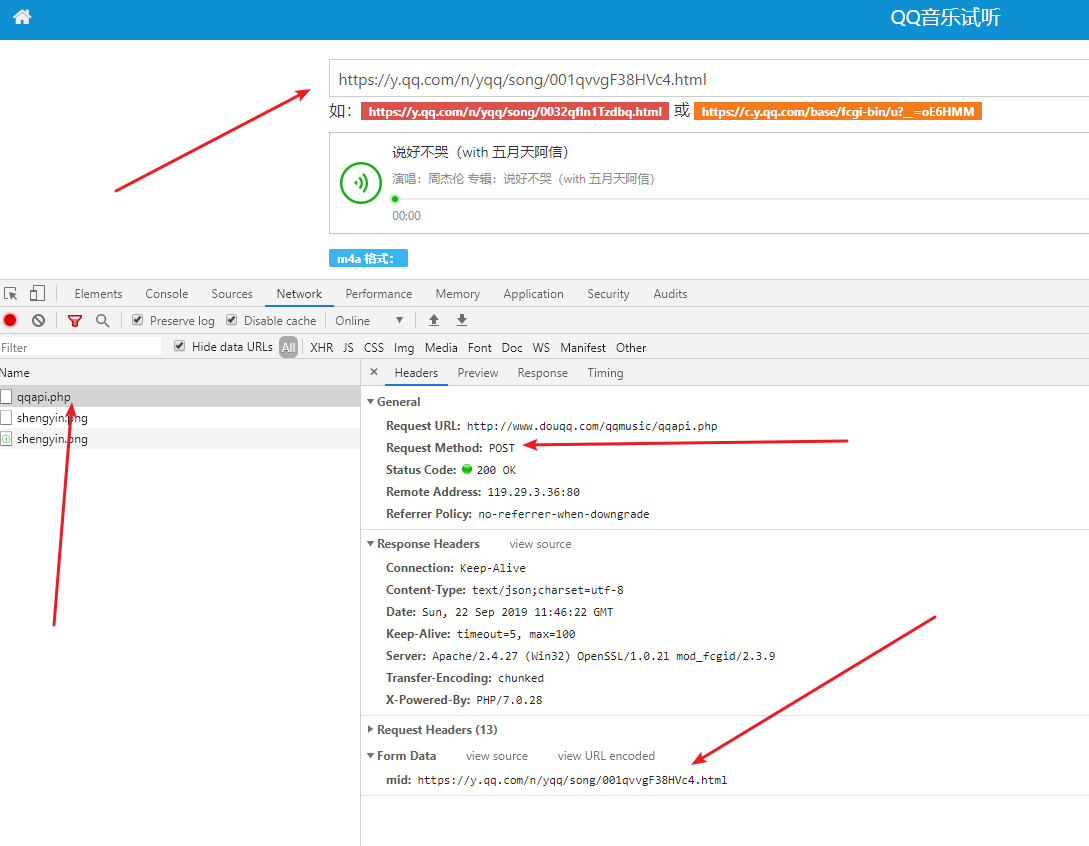Select the Preview detail tab
The height and width of the screenshot is (846, 1089).
(478, 373)
